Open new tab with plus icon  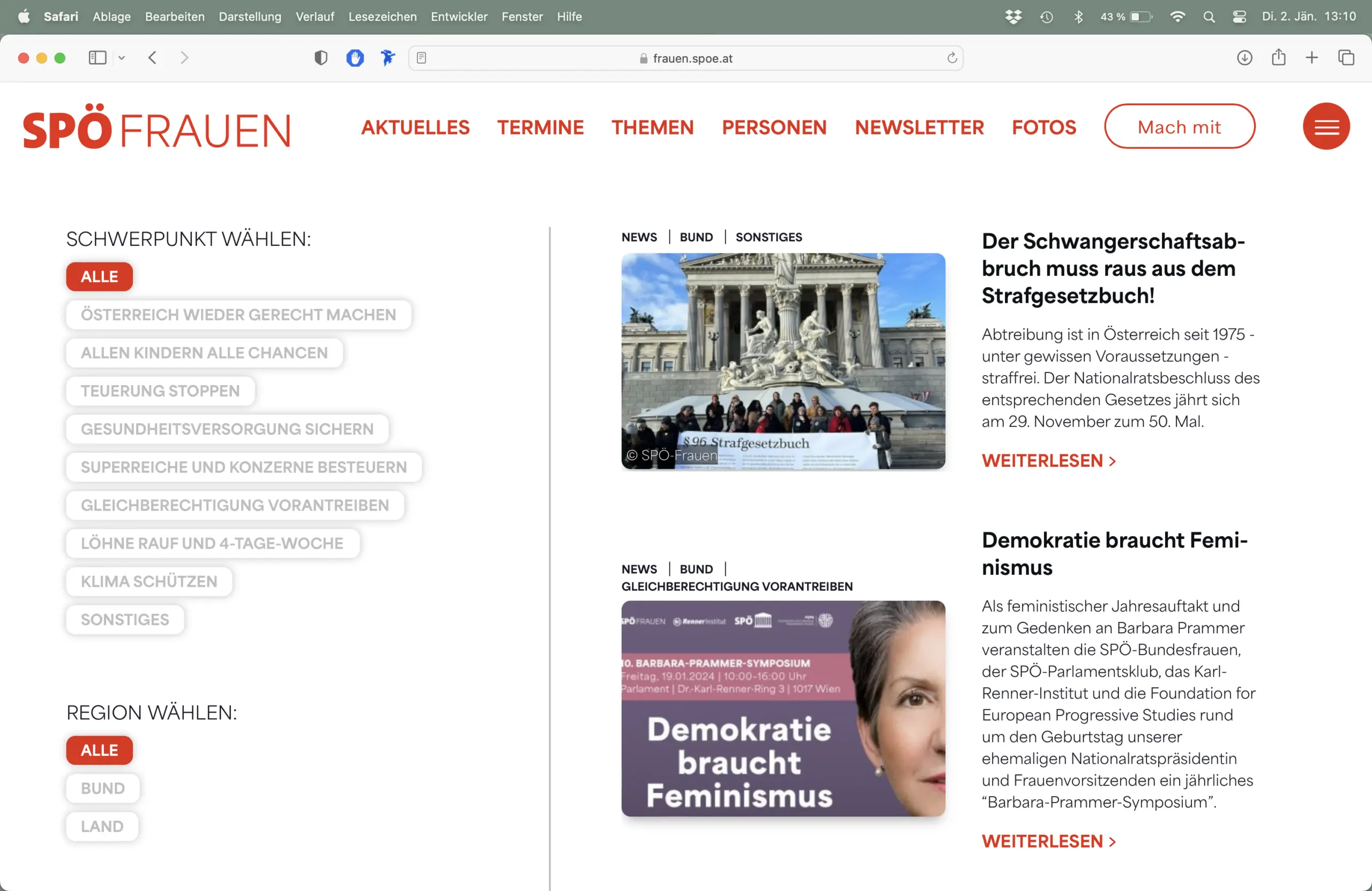tap(1311, 58)
